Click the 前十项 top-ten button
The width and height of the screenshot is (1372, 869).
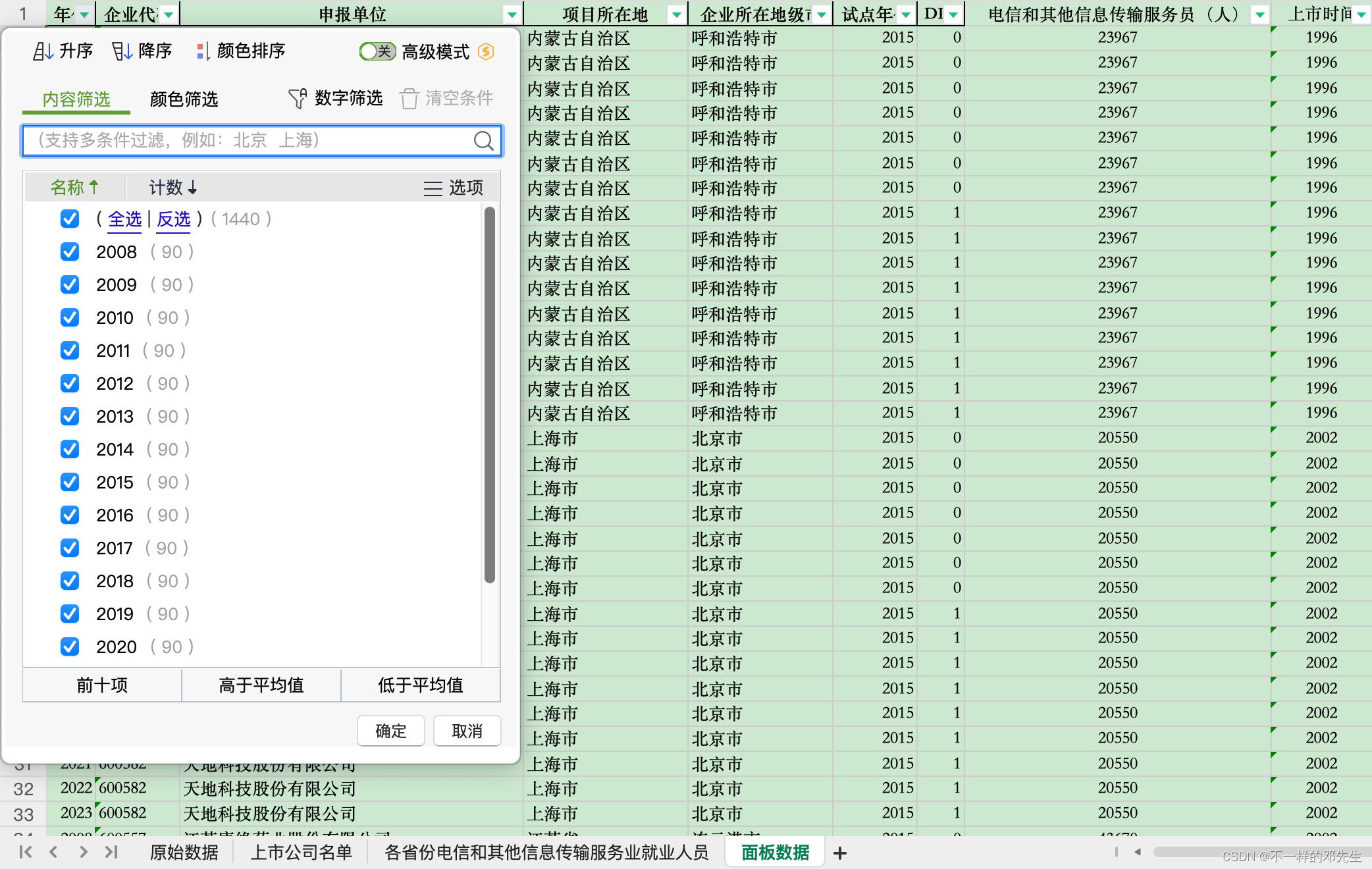(x=101, y=685)
